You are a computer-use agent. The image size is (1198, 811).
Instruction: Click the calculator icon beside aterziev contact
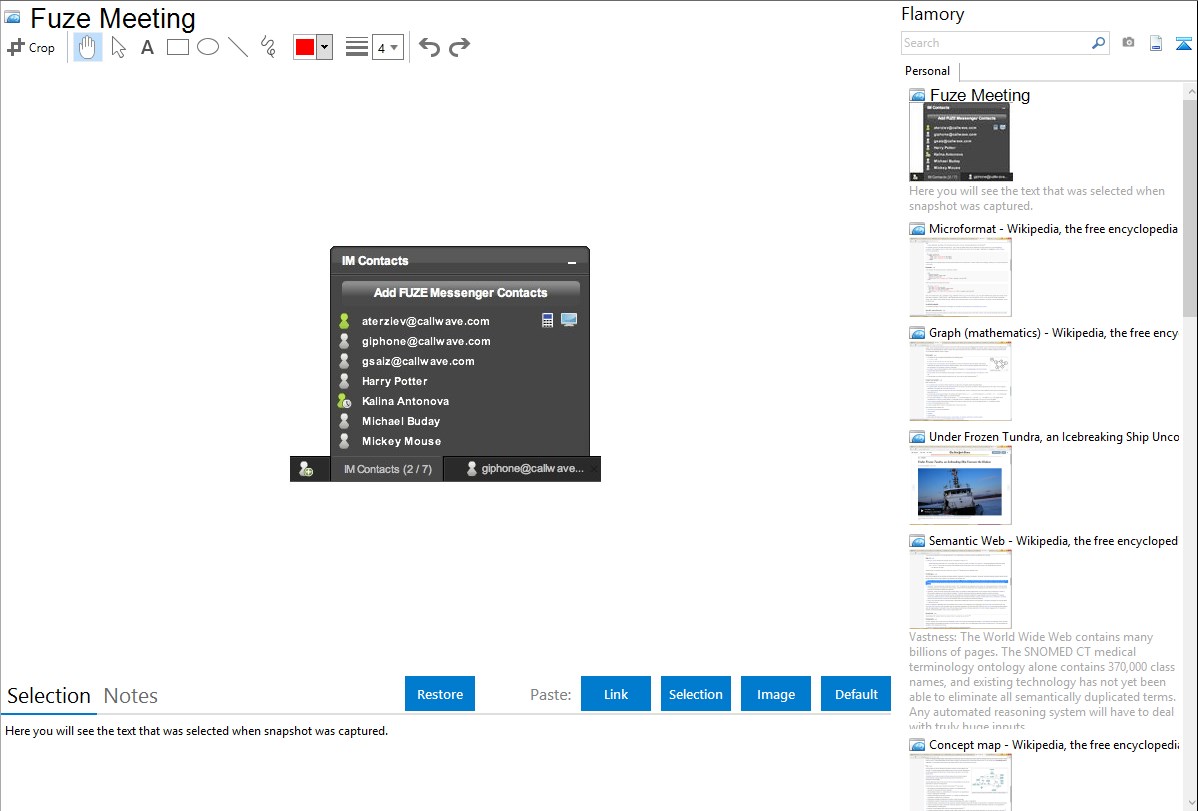(547, 320)
